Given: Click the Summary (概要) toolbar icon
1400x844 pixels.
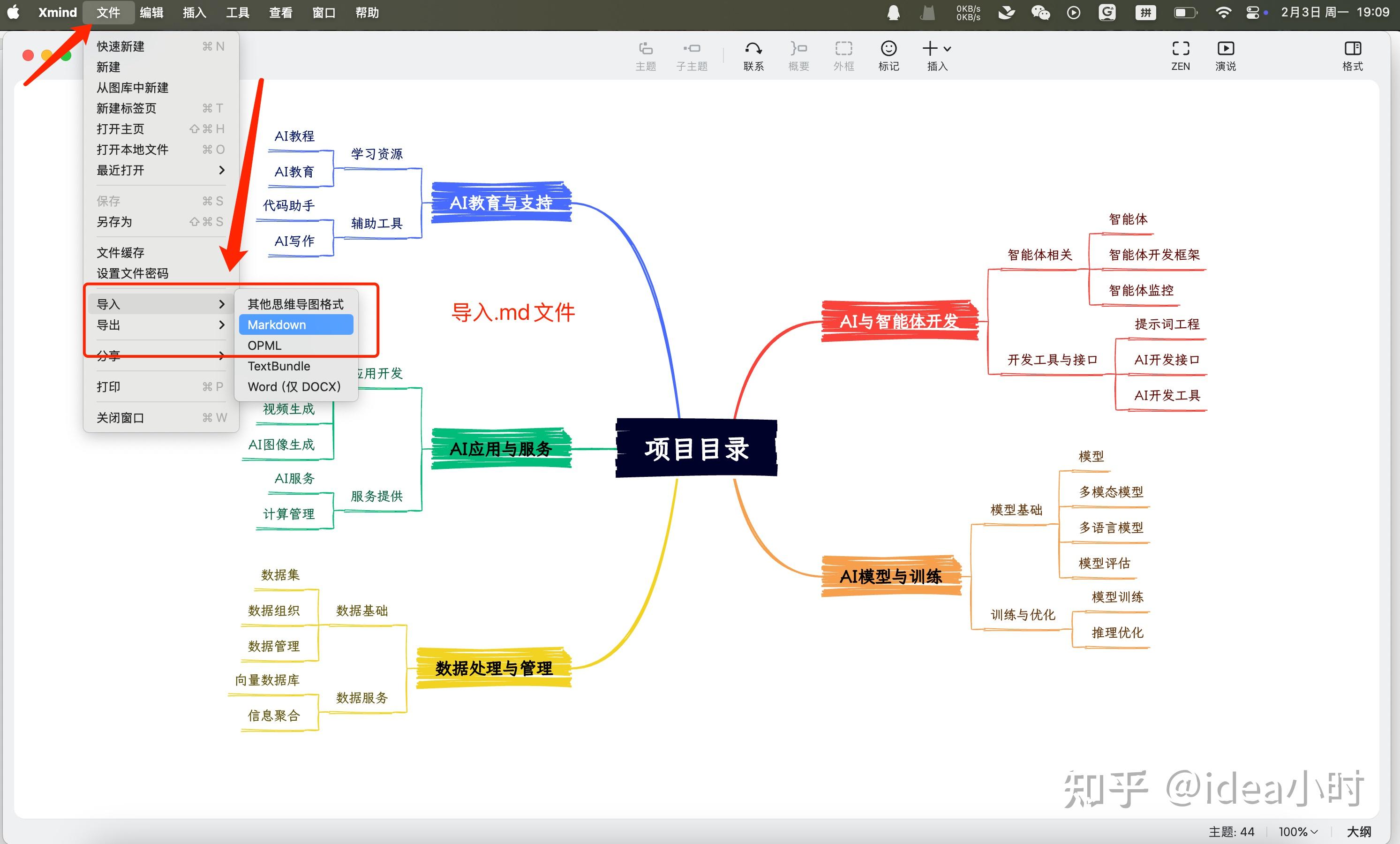Looking at the screenshot, I should pos(798,49).
